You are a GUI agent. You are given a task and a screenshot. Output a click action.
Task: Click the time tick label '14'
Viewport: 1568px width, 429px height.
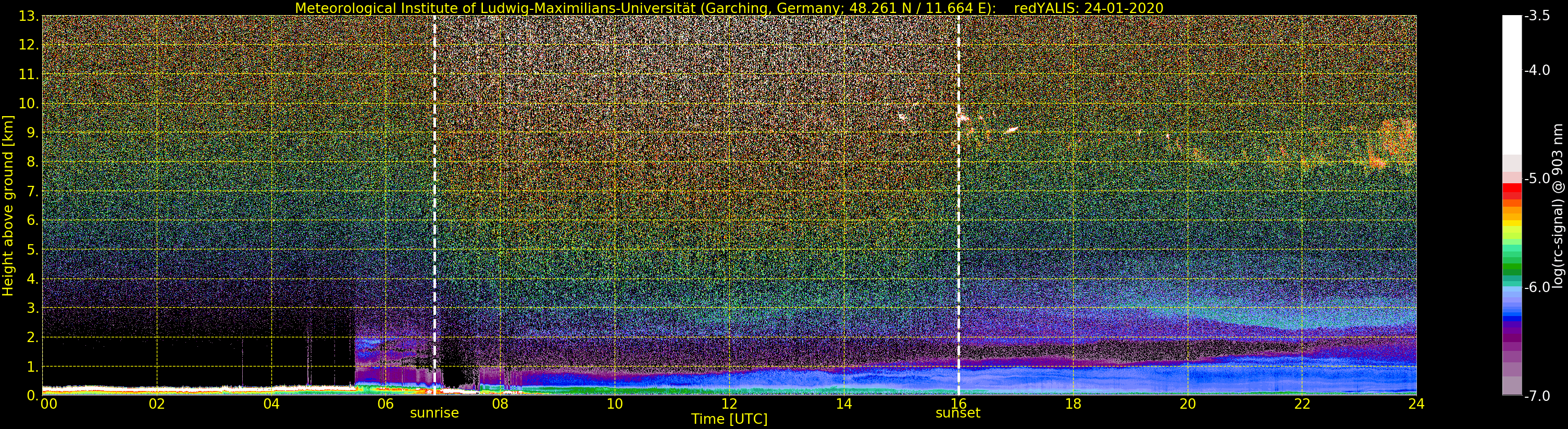pyautogui.click(x=844, y=404)
